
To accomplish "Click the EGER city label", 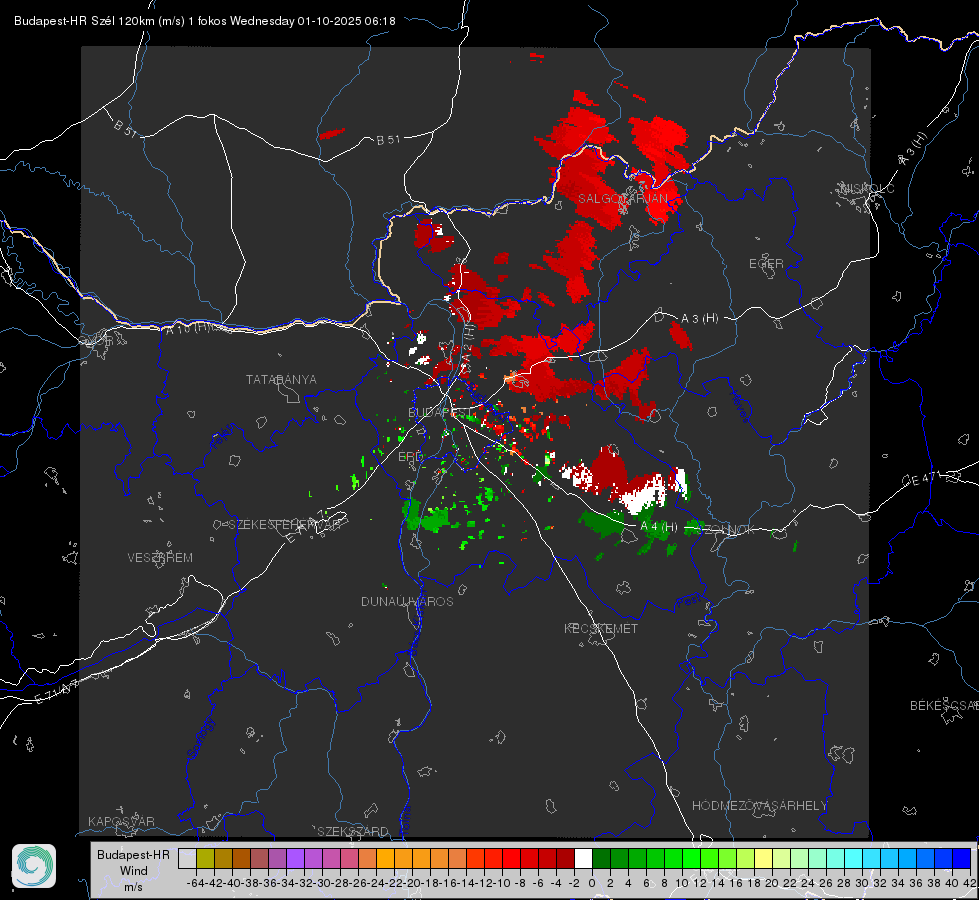I will [x=766, y=264].
